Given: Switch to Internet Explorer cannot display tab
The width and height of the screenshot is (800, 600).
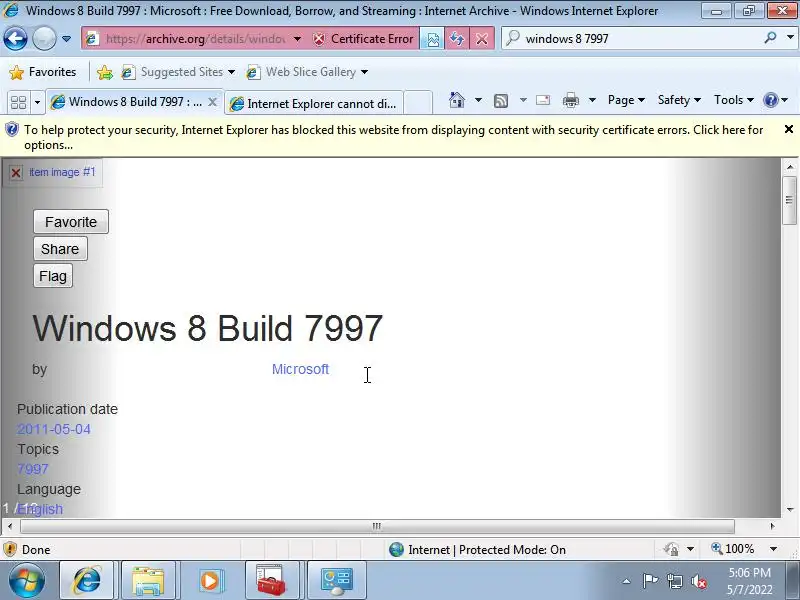Looking at the screenshot, I should (x=313, y=104).
